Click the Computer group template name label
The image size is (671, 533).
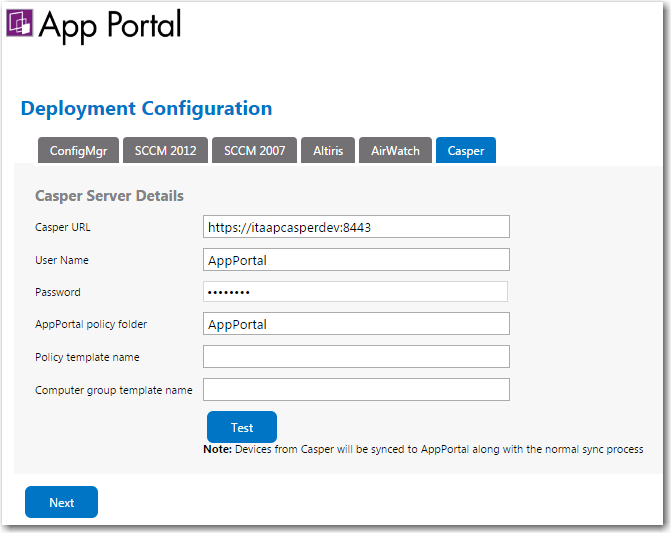click(114, 390)
